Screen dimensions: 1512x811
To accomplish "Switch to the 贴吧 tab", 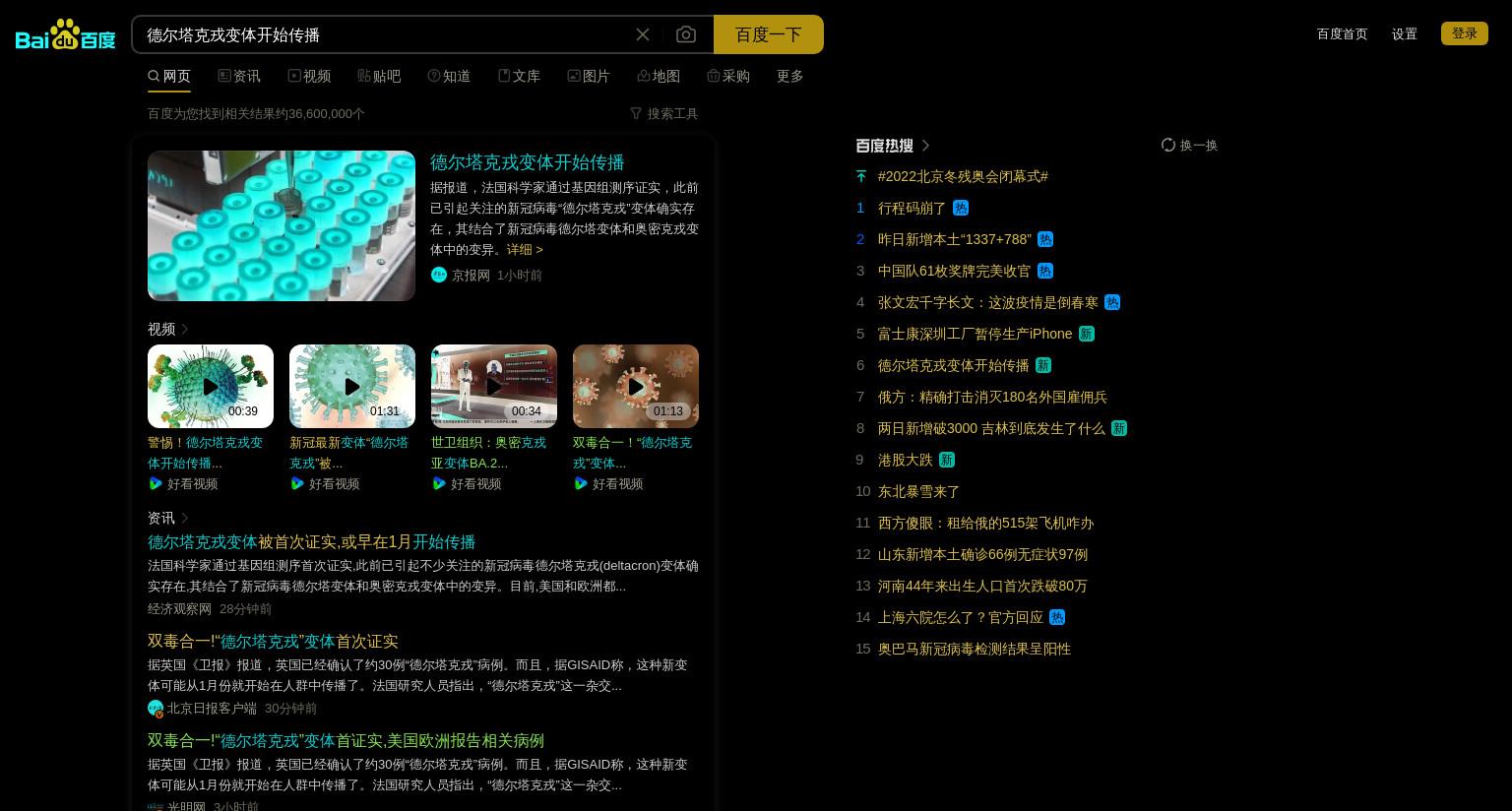I will tap(379, 76).
